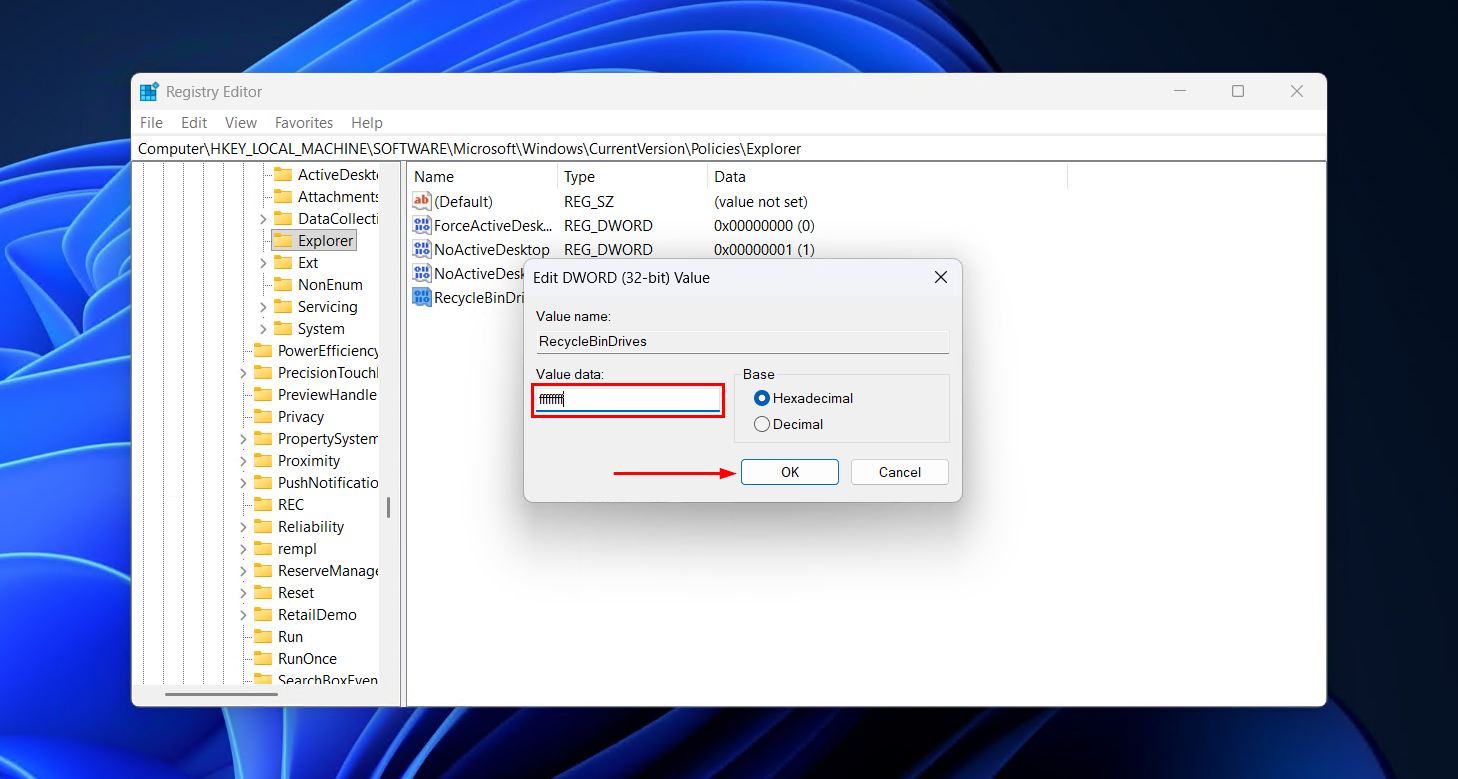This screenshot has height=779, width=1458.
Task: Select the PropertySystem tree item label
Action: click(328, 439)
